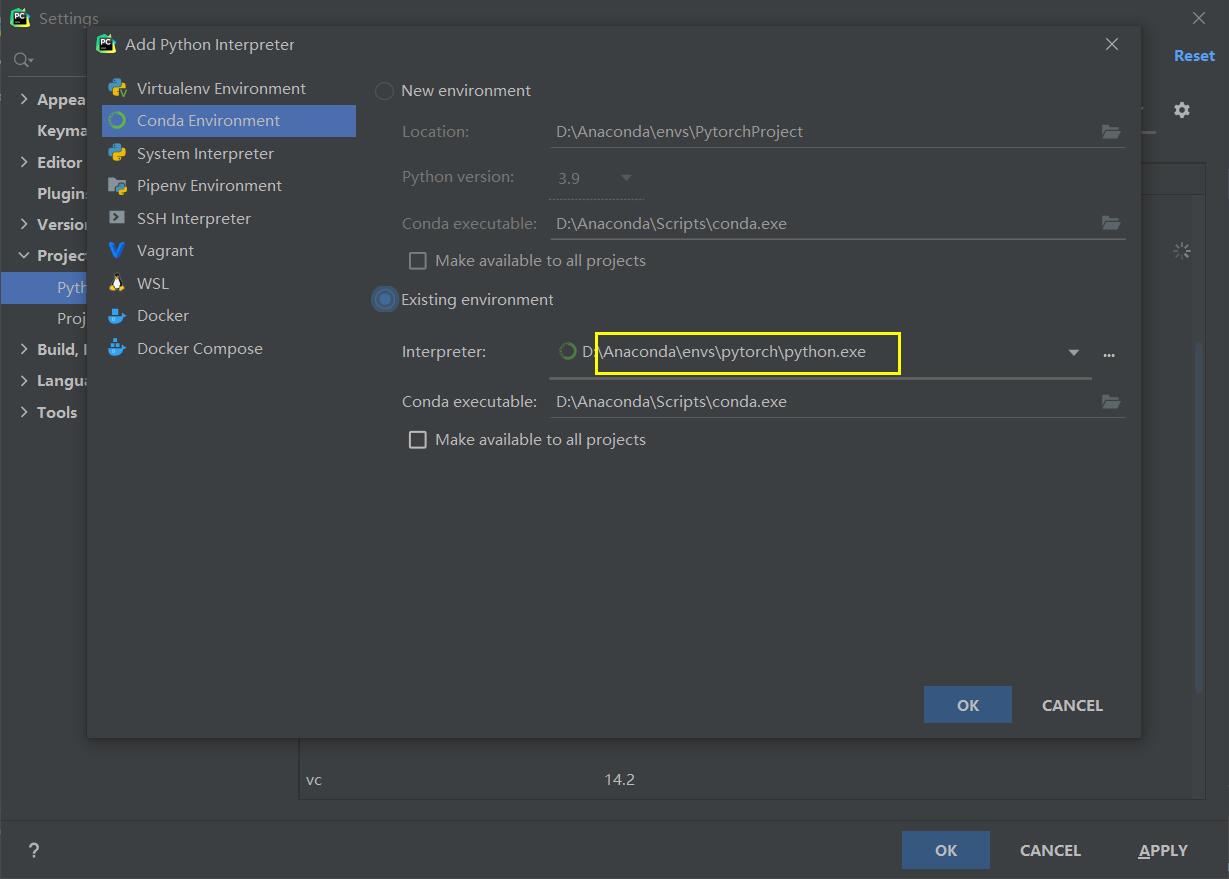Click APPLY in the Settings window
The height and width of the screenshot is (879, 1229).
coord(1163,850)
